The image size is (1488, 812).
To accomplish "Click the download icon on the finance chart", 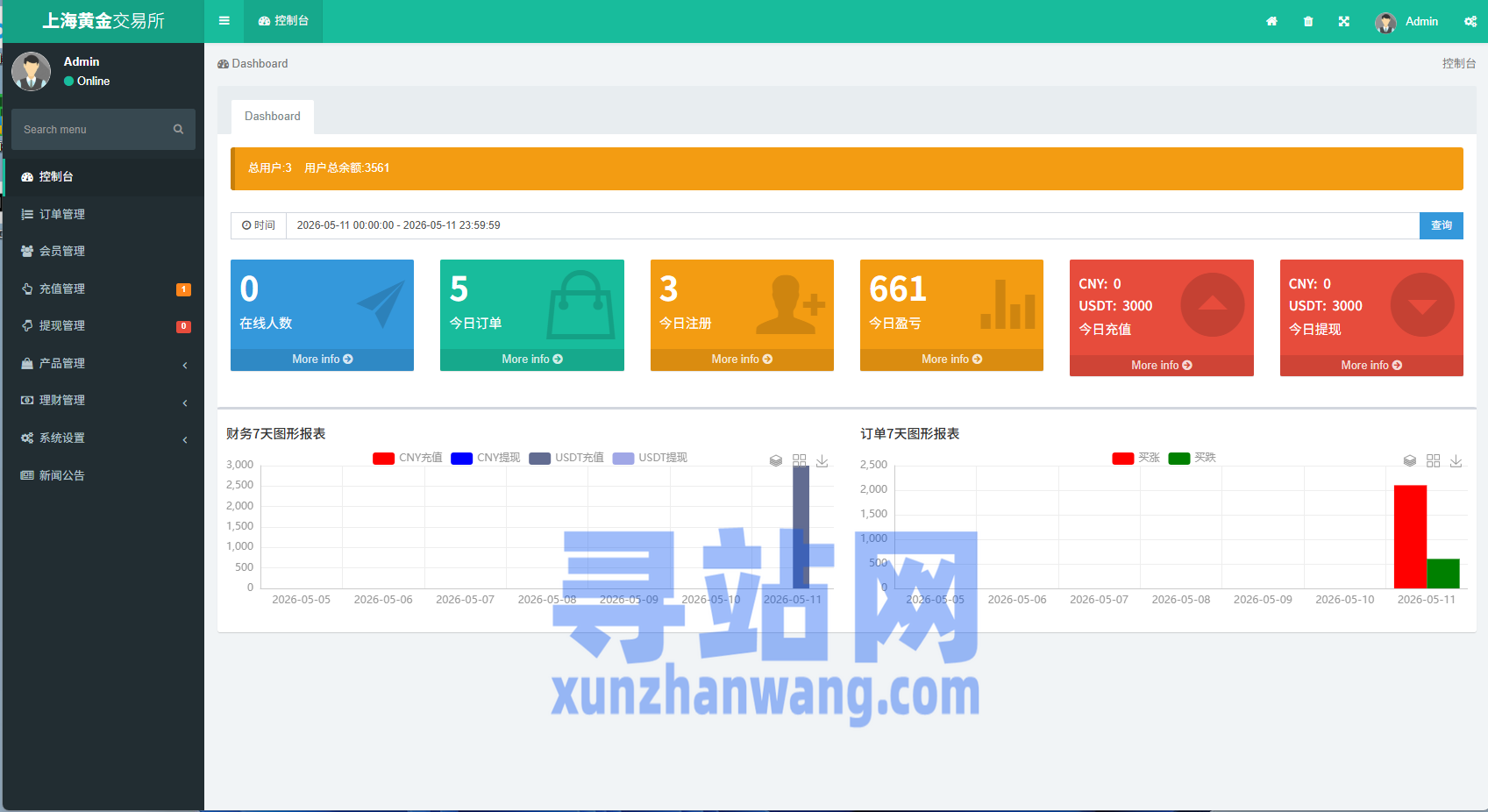I will pyautogui.click(x=822, y=460).
